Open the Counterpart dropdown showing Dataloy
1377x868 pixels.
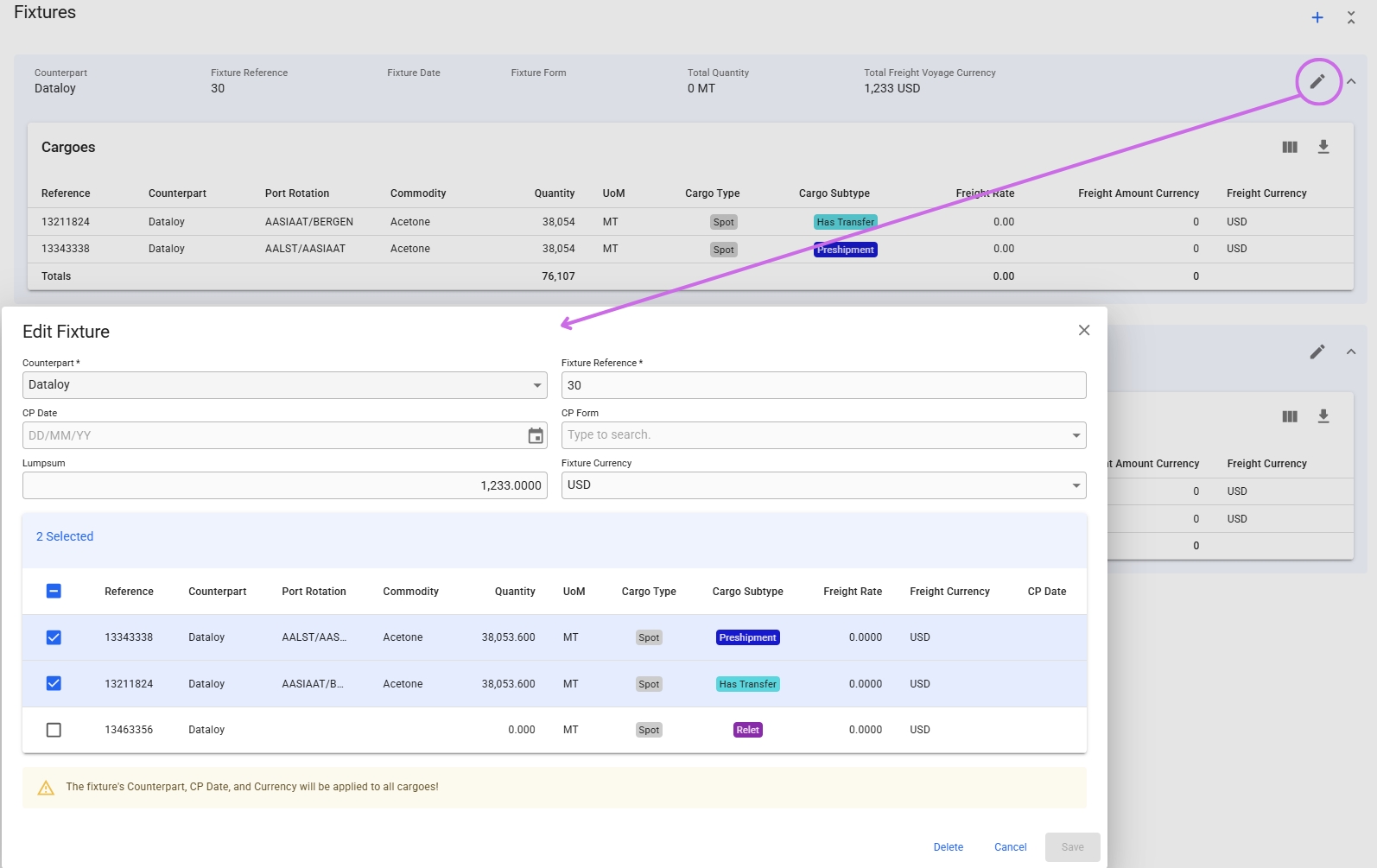(284, 385)
